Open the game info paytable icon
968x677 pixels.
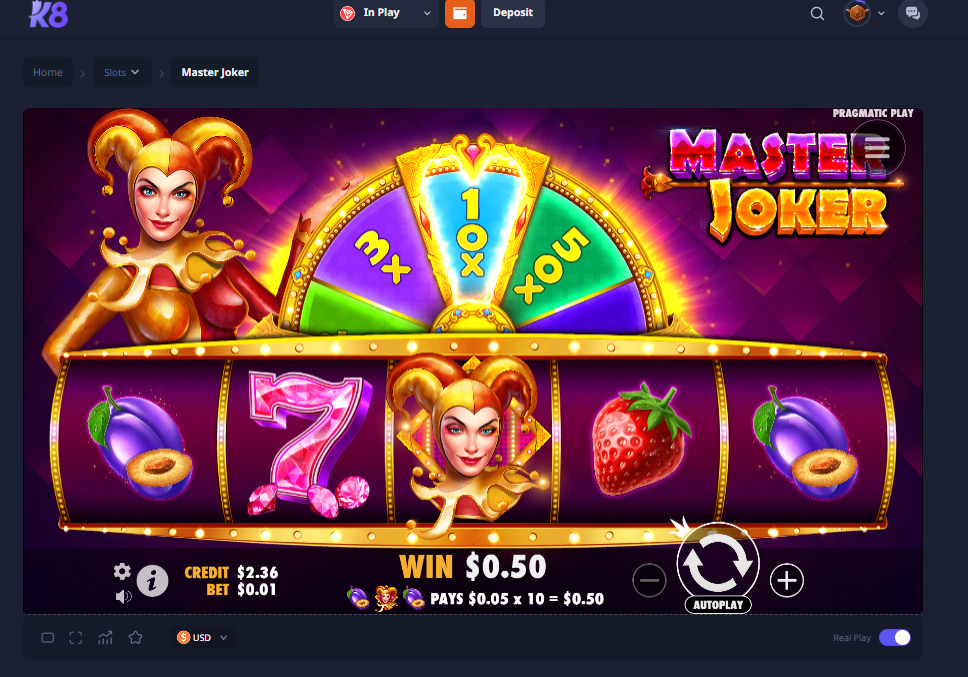coord(152,581)
